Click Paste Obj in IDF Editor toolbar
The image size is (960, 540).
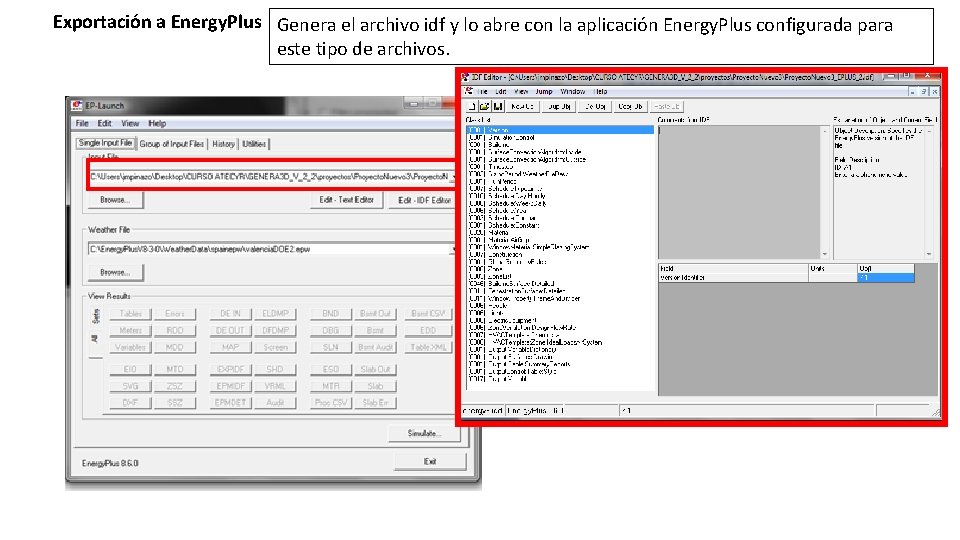666,107
